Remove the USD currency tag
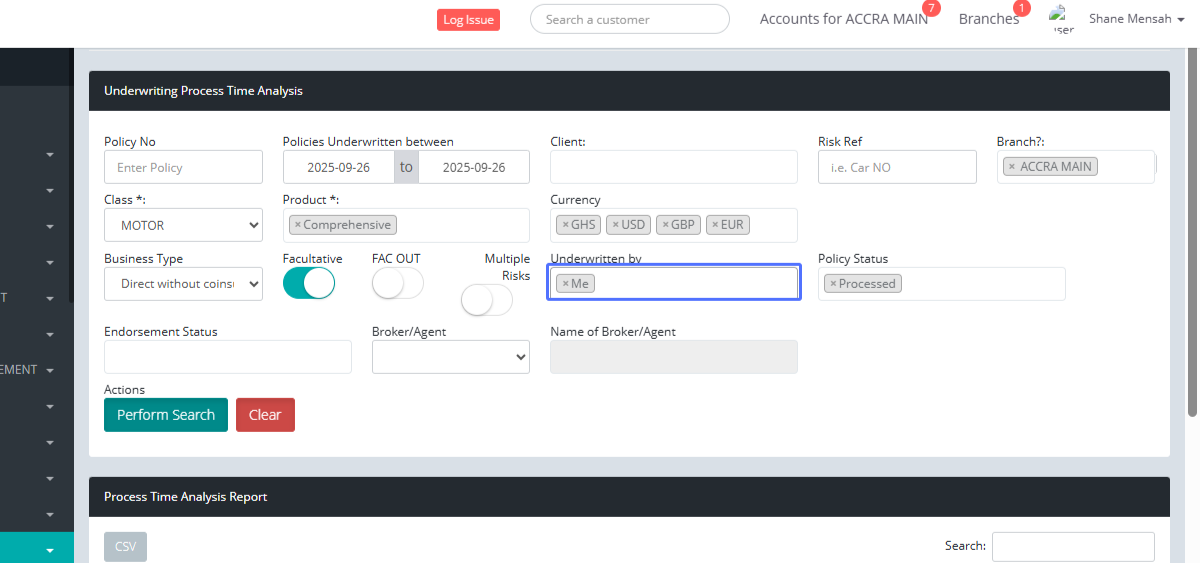The height and width of the screenshot is (563, 1200). [x=615, y=225]
